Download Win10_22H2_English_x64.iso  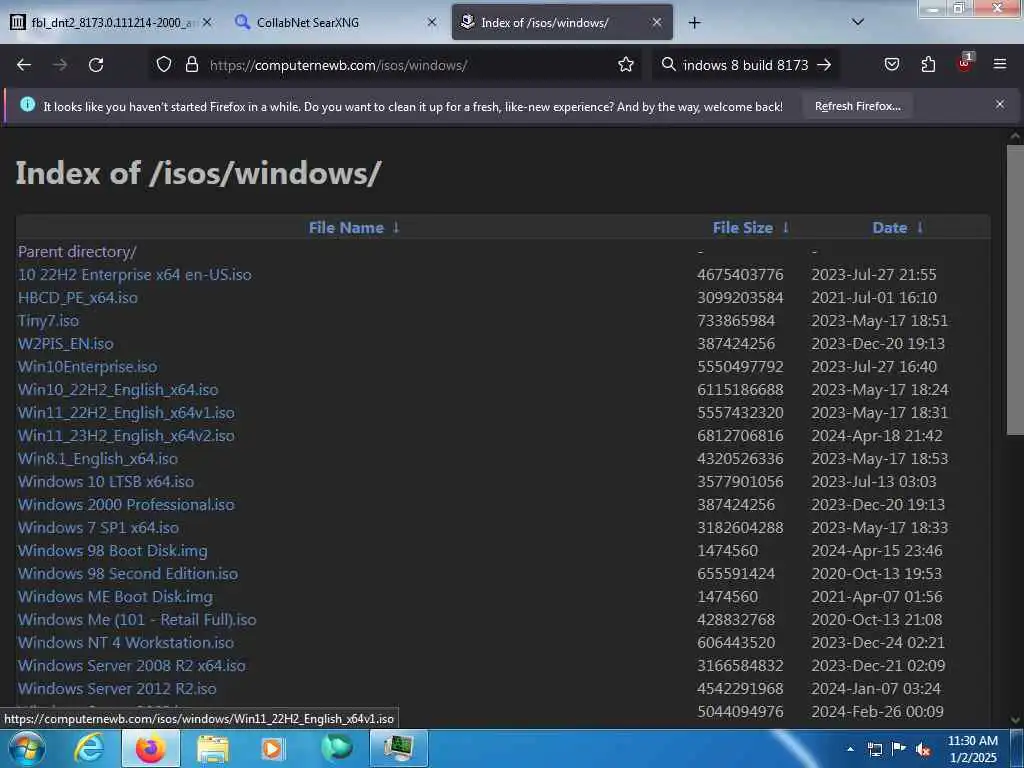pyautogui.click(x=118, y=389)
